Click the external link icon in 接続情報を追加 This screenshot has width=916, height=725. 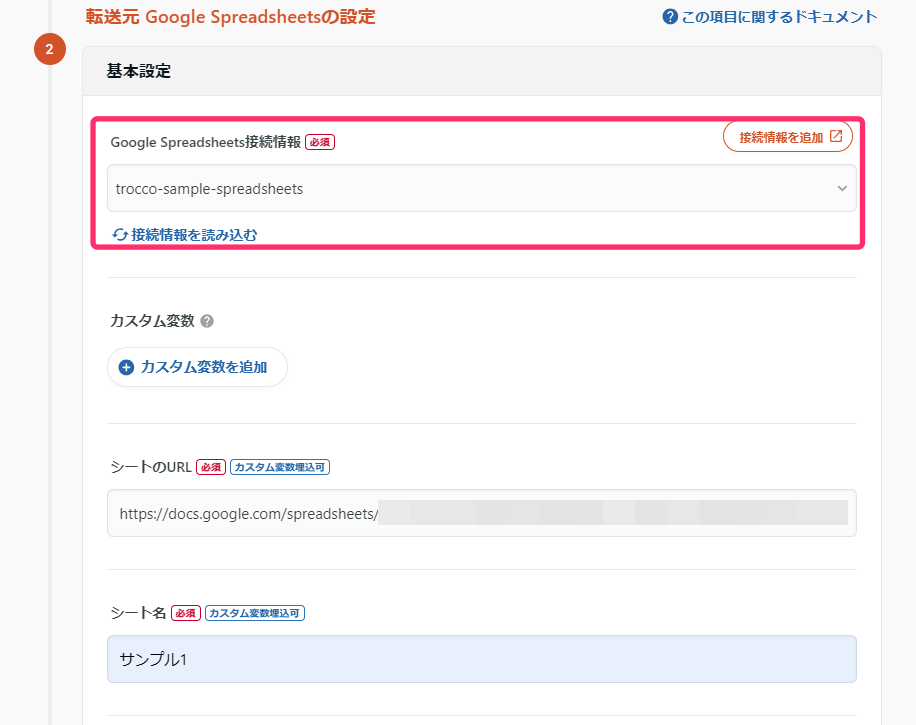(x=836, y=137)
